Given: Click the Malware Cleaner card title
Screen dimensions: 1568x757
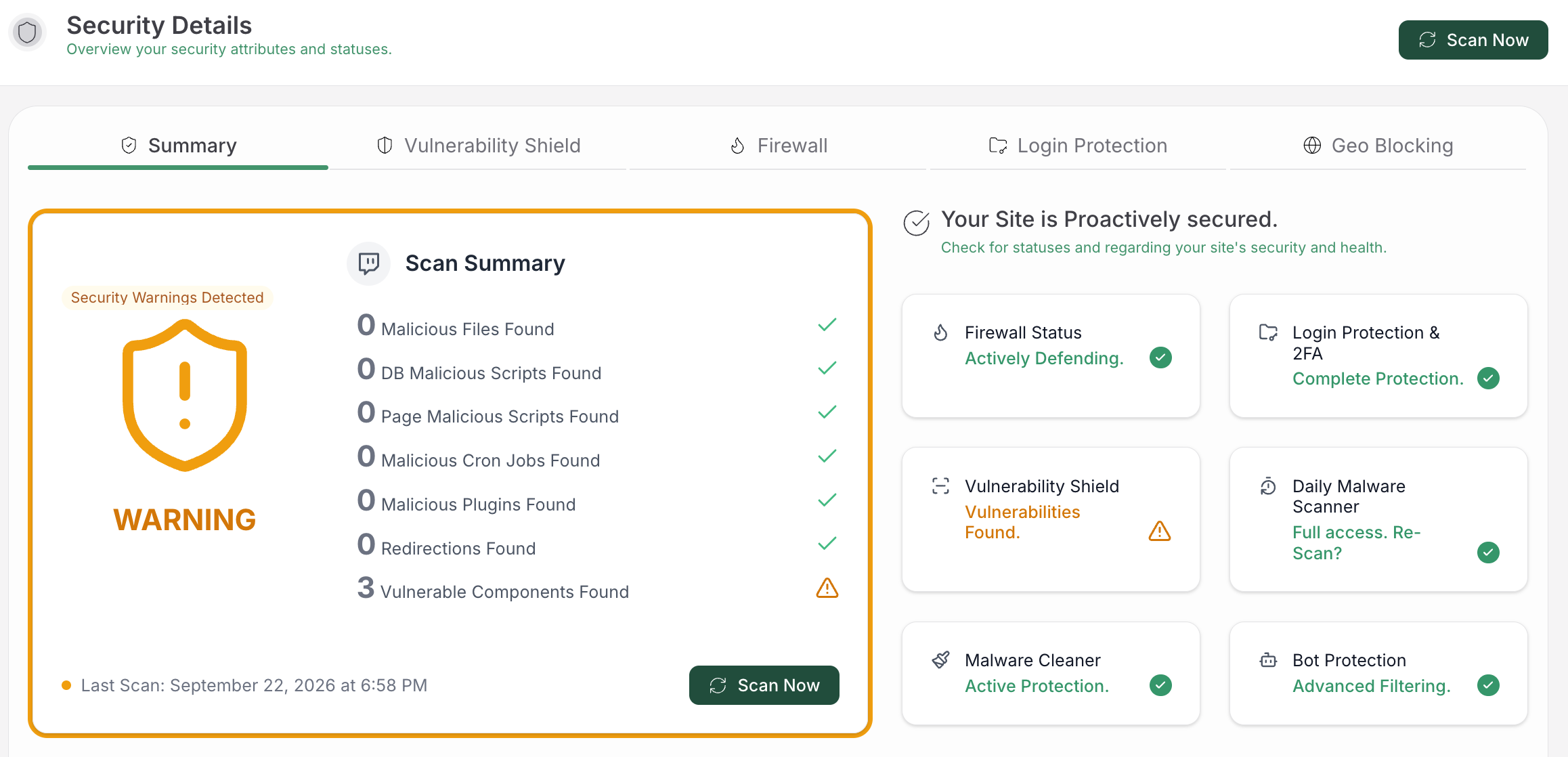Looking at the screenshot, I should click(x=1032, y=660).
